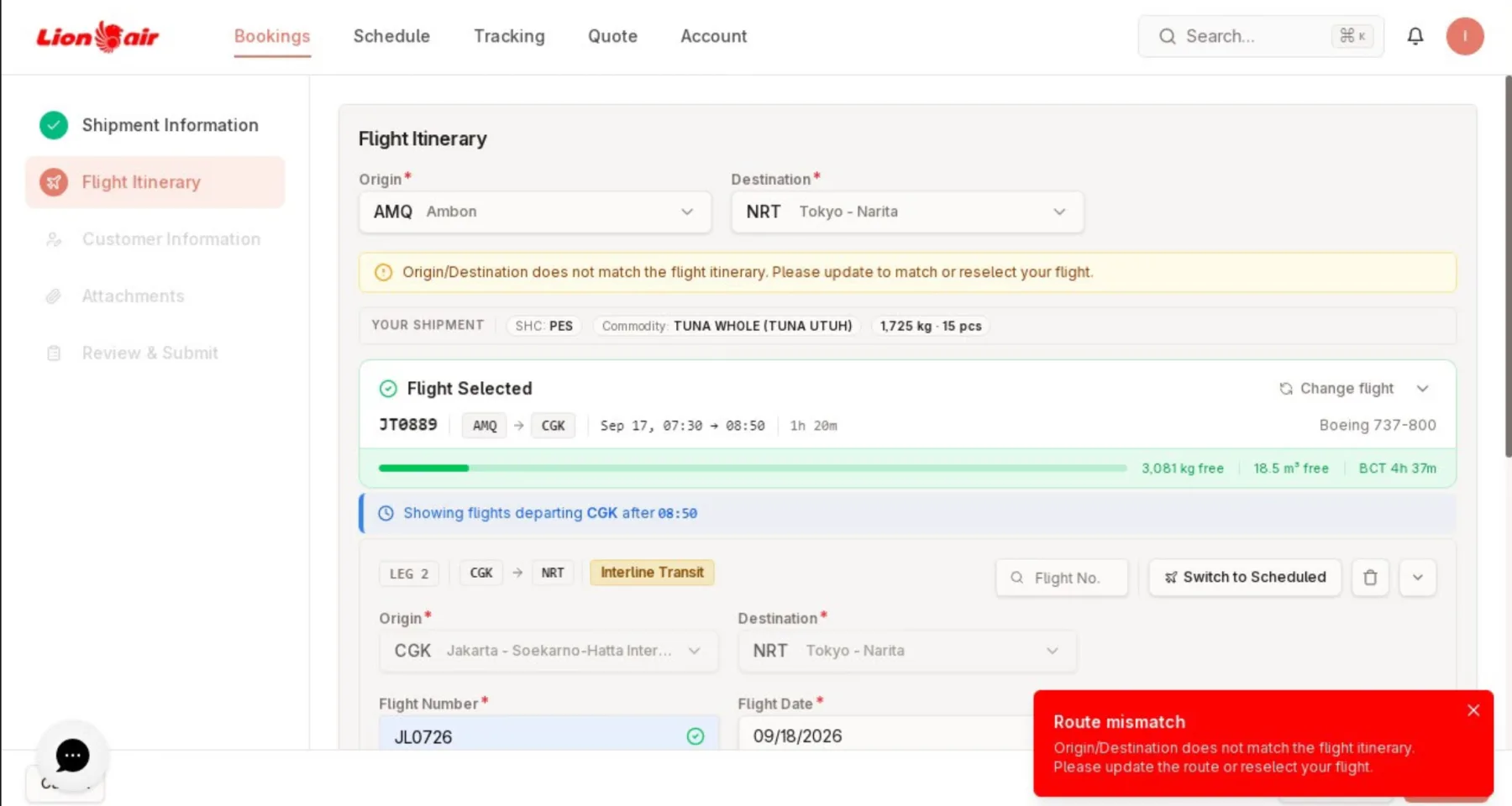This screenshot has height=806, width=1512.
Task: Open the top Origin AMQ Ambon dropdown
Action: tap(535, 212)
